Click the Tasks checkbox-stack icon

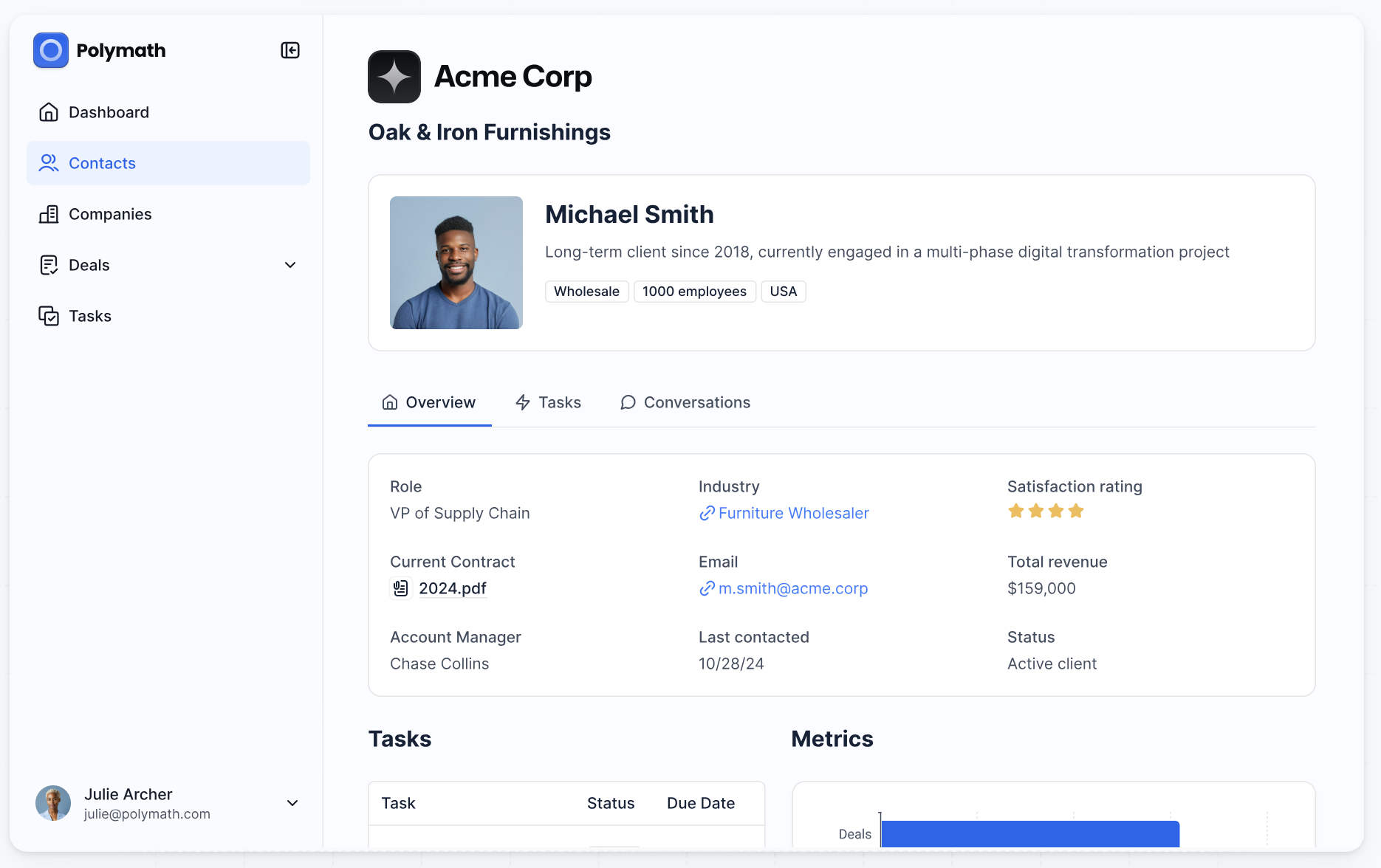point(49,316)
